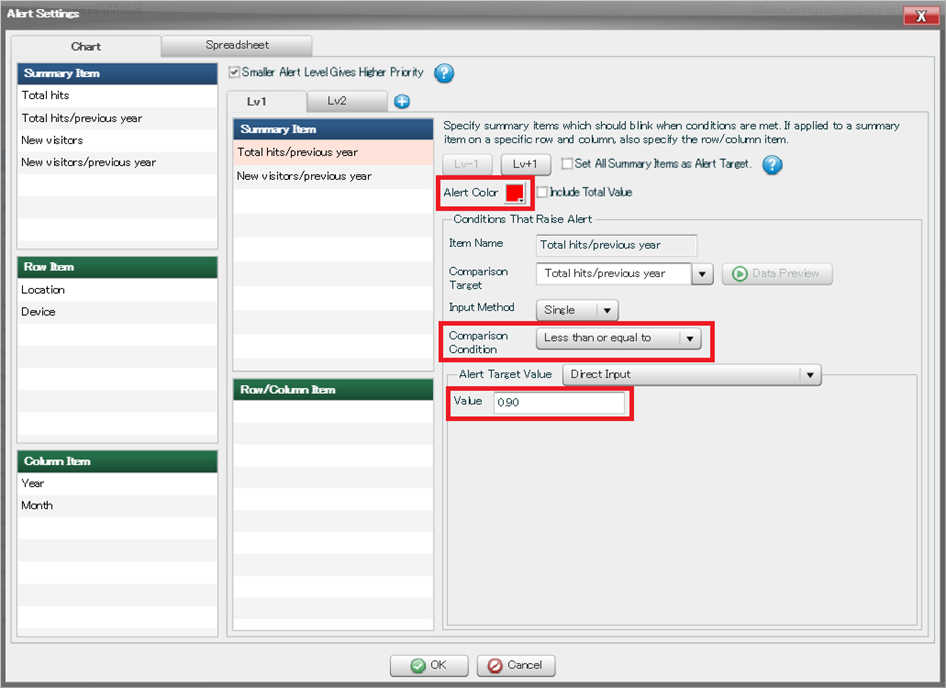
Task: Select Month in the Column Item list
Action: 118,506
